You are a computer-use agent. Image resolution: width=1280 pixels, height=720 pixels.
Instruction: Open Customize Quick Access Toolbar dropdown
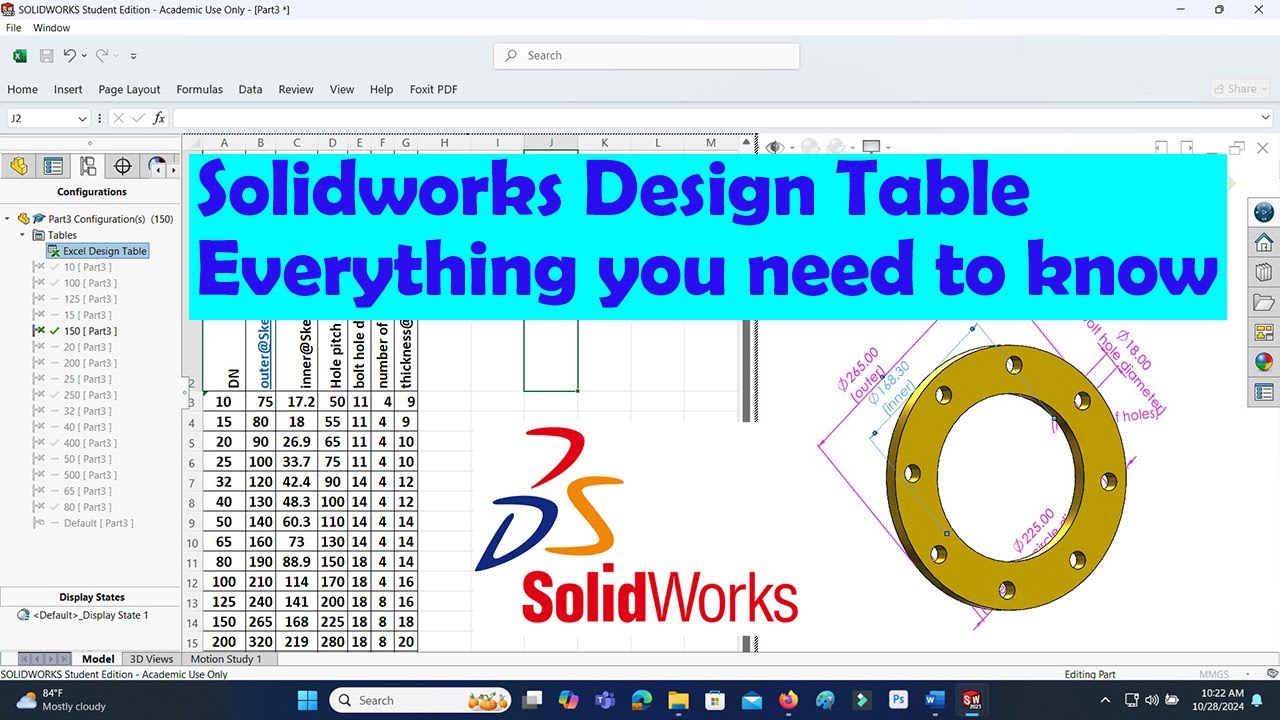(x=133, y=56)
